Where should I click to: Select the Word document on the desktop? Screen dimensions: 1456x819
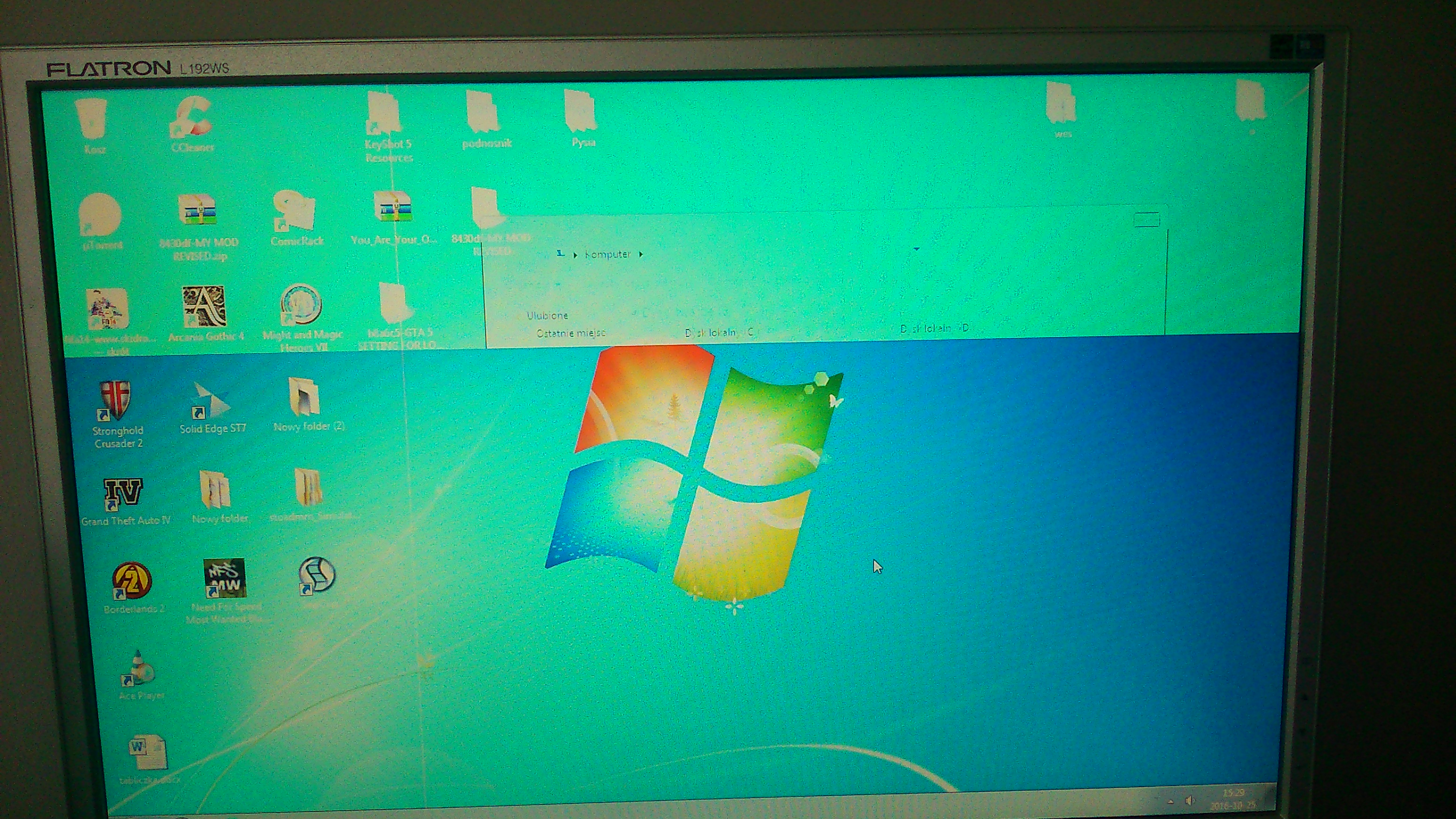[147, 752]
